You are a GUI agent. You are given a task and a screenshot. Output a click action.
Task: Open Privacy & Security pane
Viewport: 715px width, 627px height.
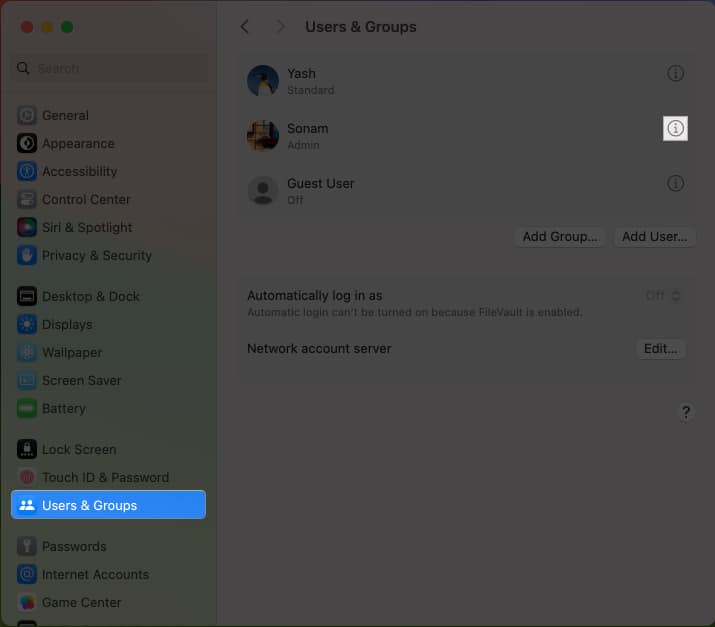point(108,255)
